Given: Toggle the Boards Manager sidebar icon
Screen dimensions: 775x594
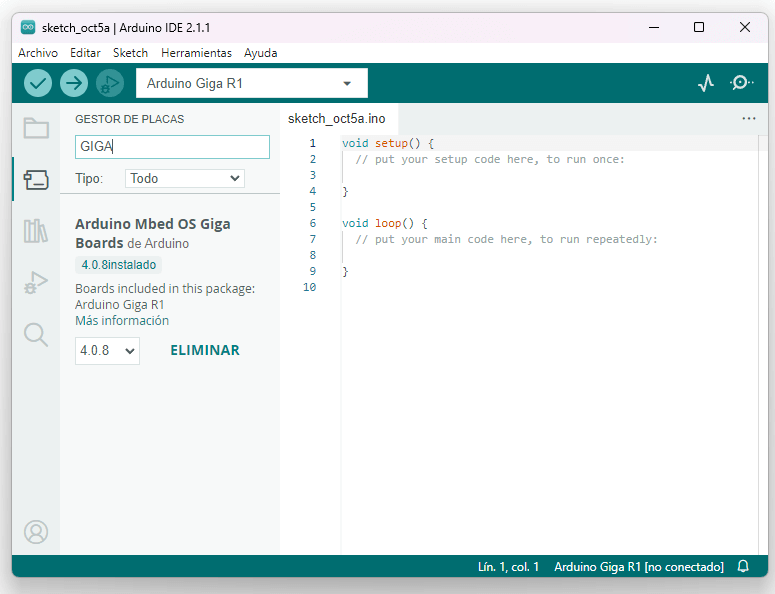Looking at the screenshot, I should pos(36,180).
